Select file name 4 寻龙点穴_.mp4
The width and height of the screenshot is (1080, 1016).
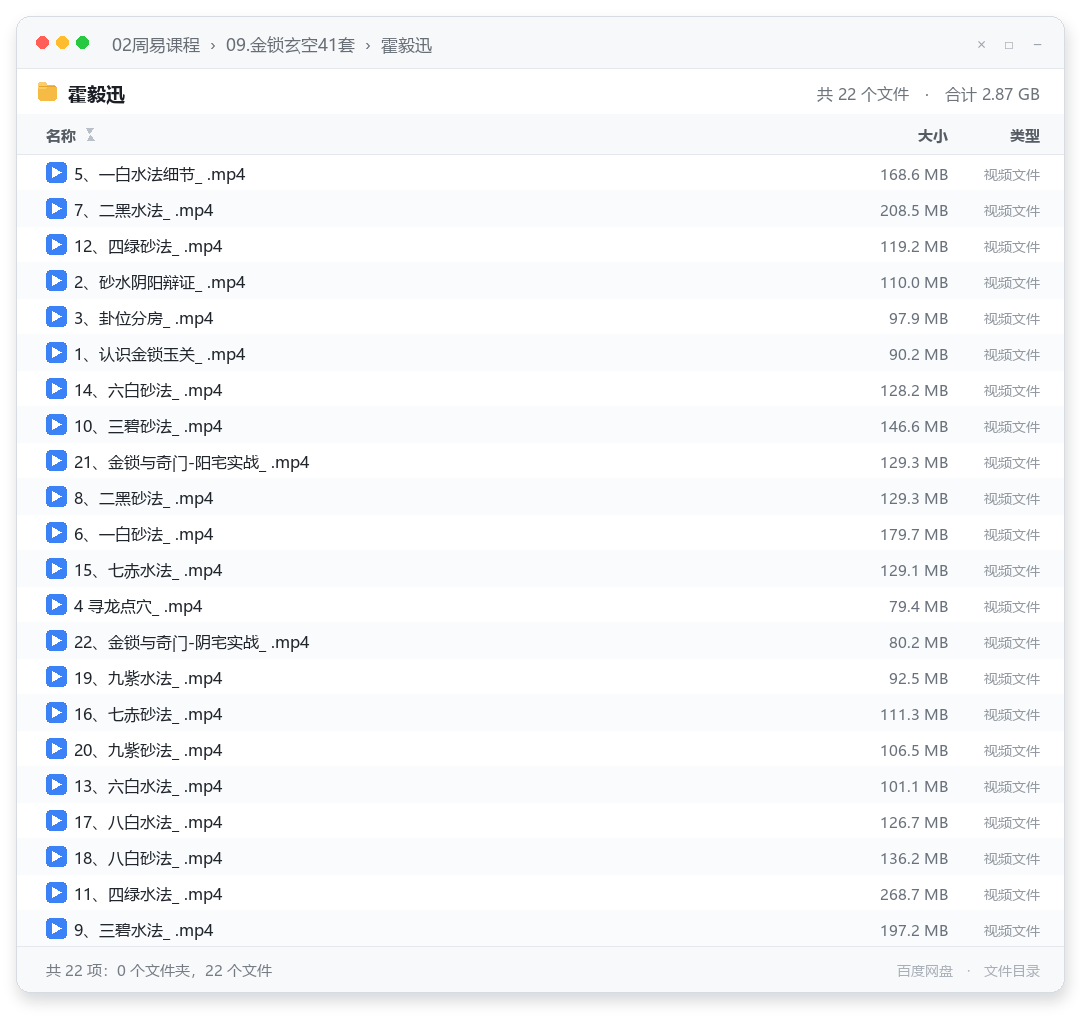(138, 607)
